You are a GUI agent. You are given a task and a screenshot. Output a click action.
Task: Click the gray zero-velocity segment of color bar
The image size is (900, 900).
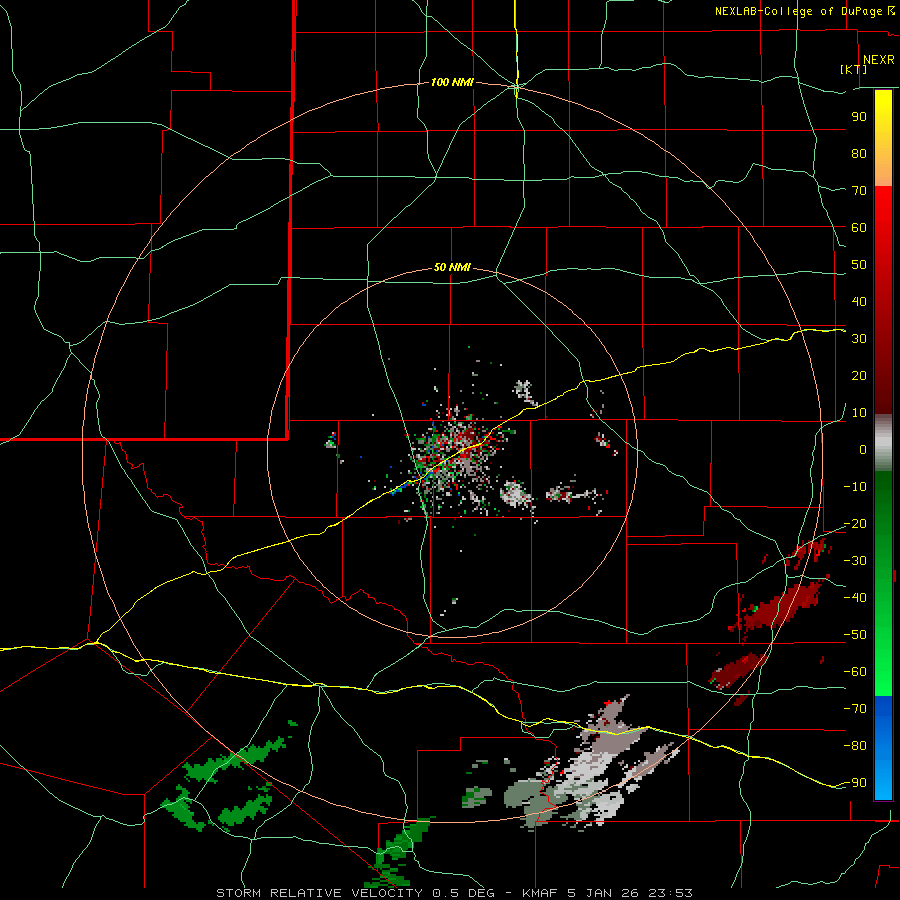tap(883, 443)
